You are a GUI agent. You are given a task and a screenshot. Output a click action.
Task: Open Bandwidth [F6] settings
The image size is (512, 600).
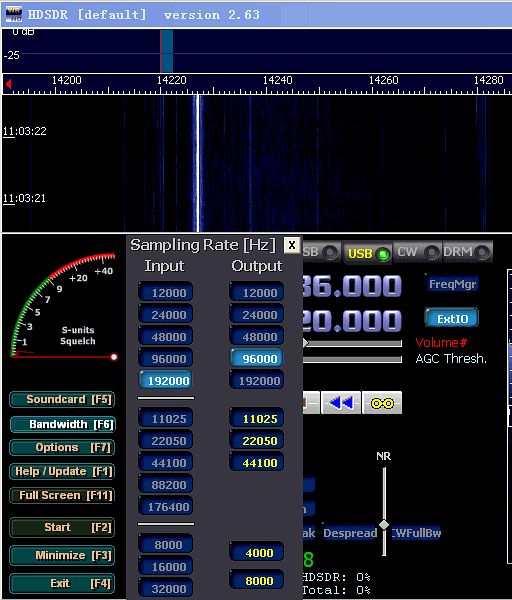(x=62, y=424)
